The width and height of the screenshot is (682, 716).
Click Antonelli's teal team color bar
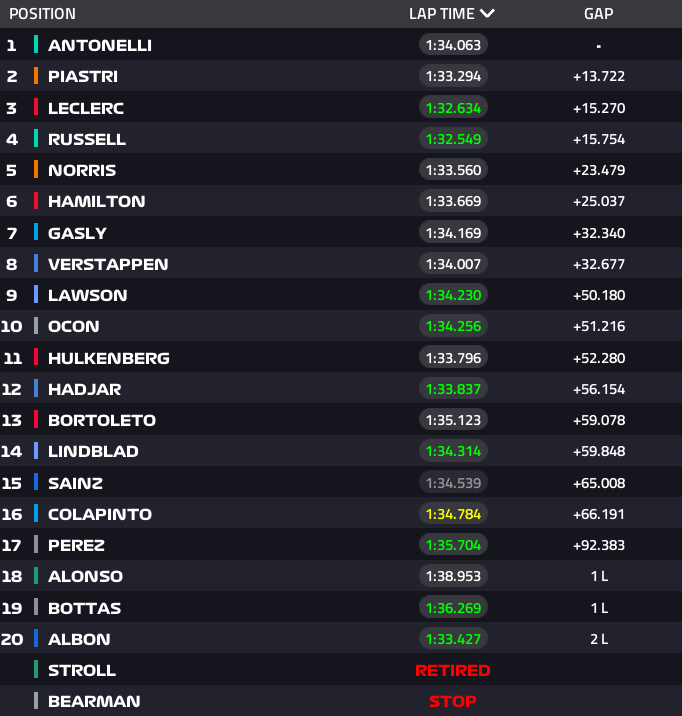[36, 45]
